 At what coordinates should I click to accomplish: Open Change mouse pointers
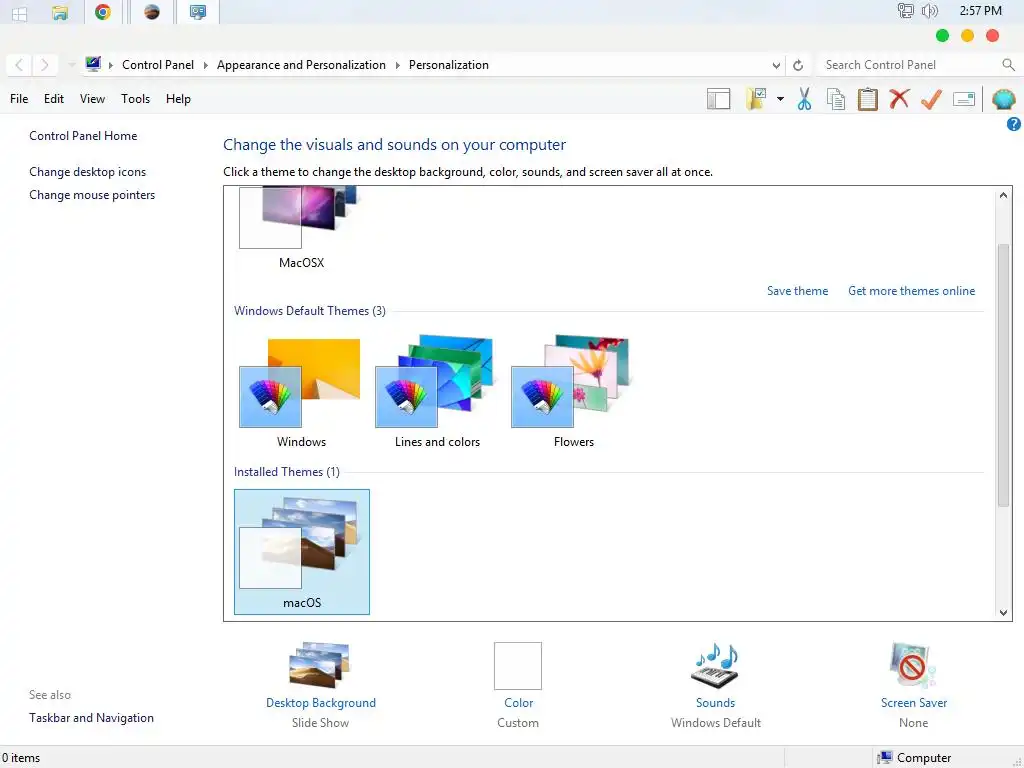point(92,195)
